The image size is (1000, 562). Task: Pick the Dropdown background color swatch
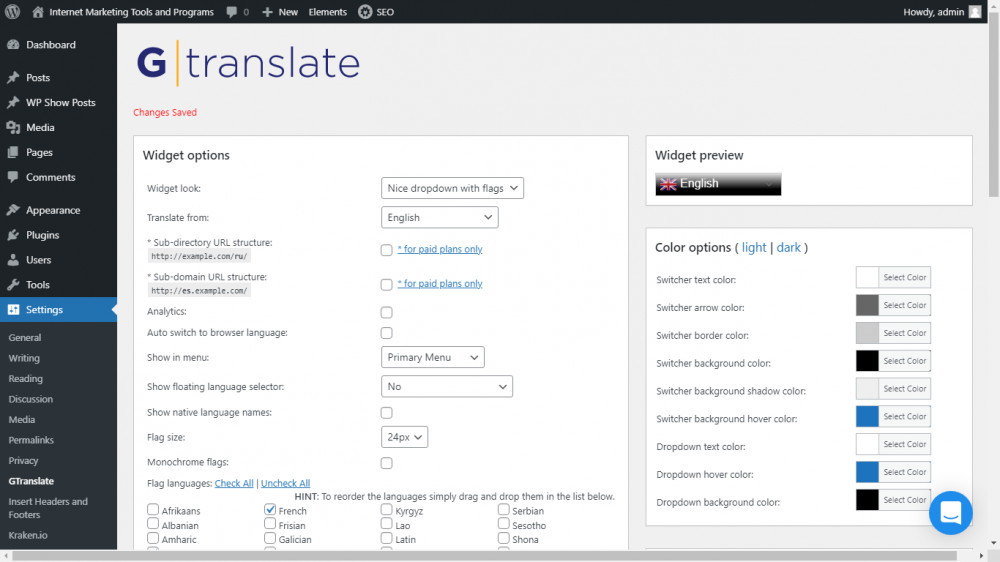click(867, 499)
